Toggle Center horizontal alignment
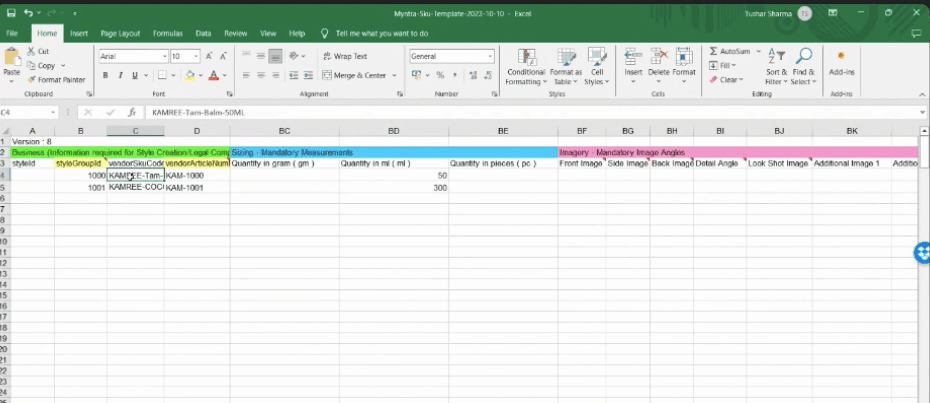 [260, 75]
